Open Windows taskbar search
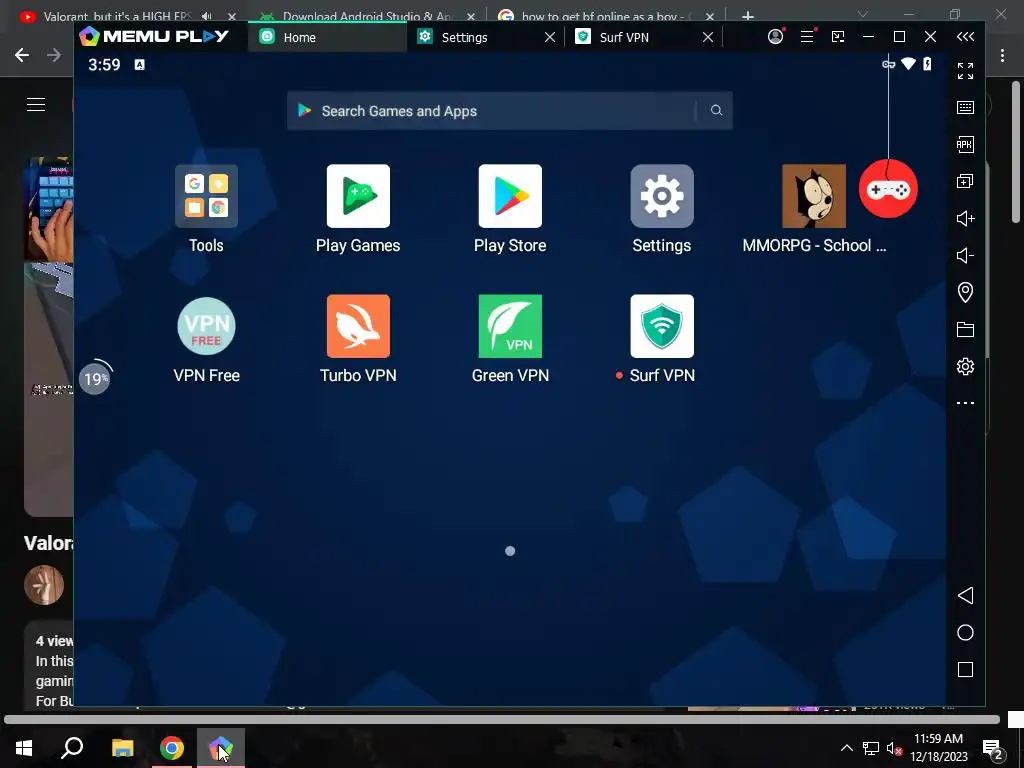Viewport: 1024px width, 768px height. [x=72, y=748]
